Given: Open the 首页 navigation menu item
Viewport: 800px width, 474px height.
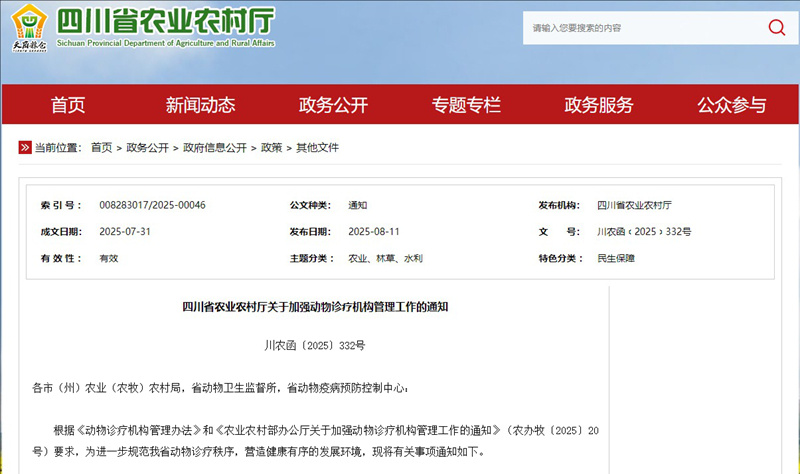Looking at the screenshot, I should click(x=68, y=105).
